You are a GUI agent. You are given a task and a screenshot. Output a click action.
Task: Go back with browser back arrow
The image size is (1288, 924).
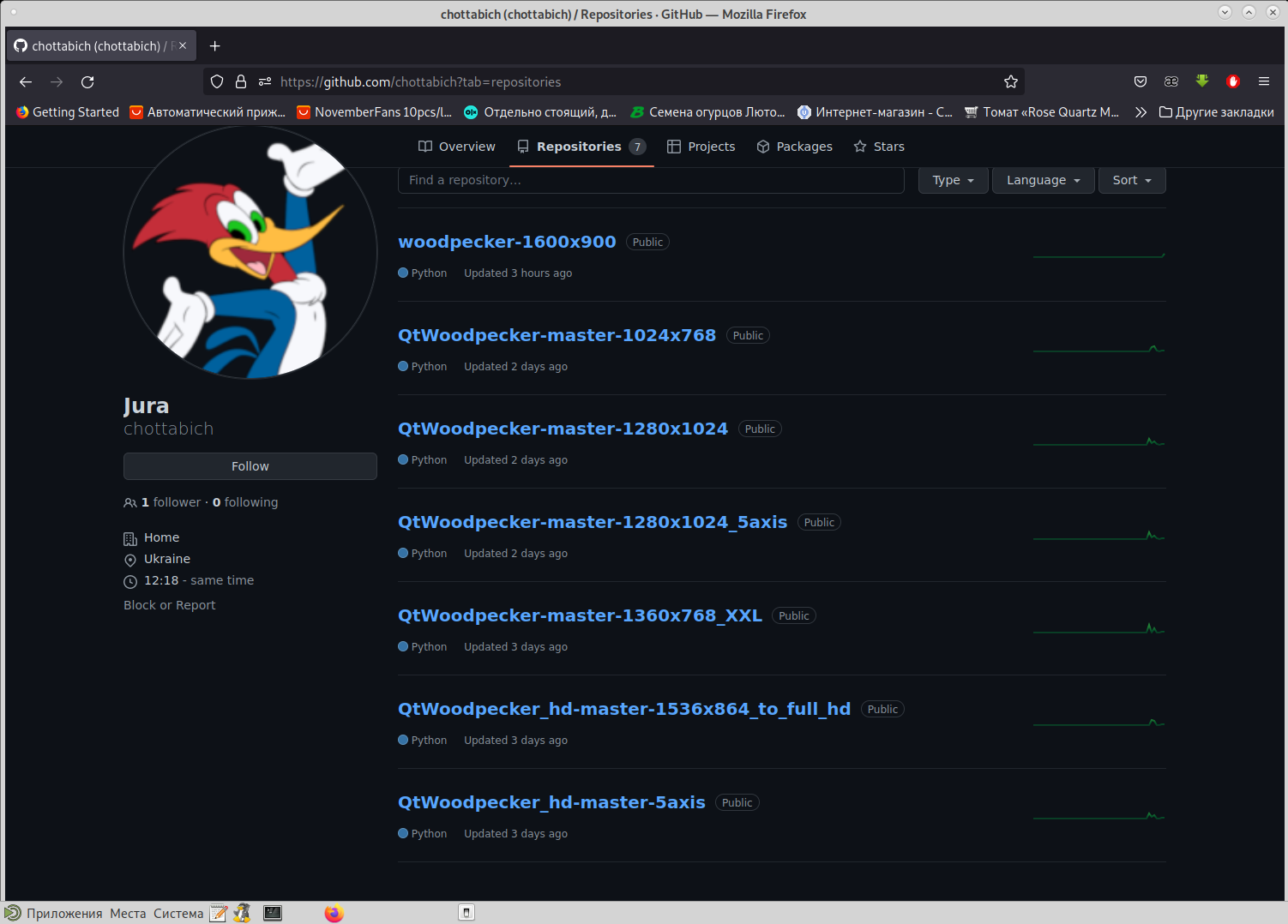[26, 82]
